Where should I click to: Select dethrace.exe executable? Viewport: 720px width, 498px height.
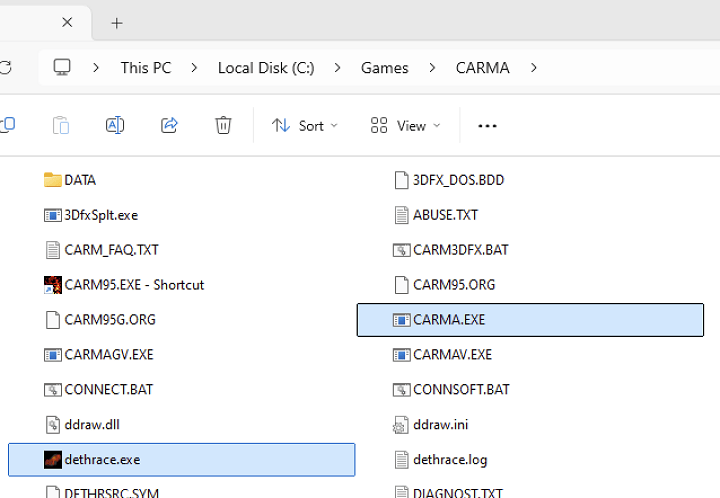[x=182, y=459]
